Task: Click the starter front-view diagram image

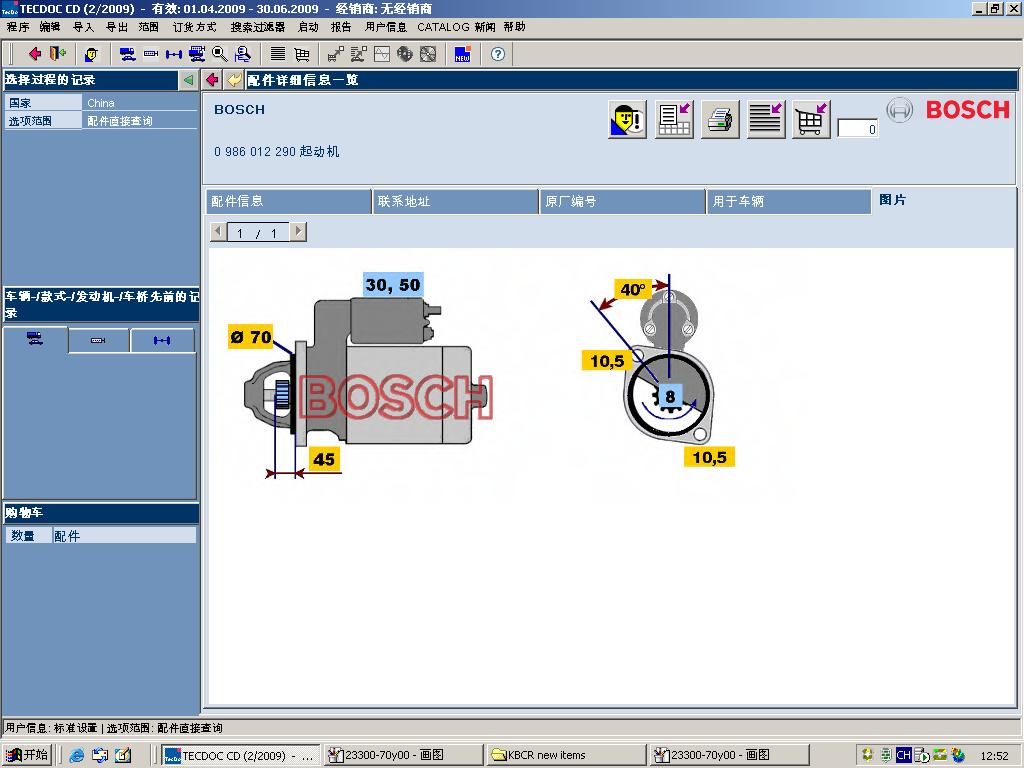Action: click(x=660, y=371)
